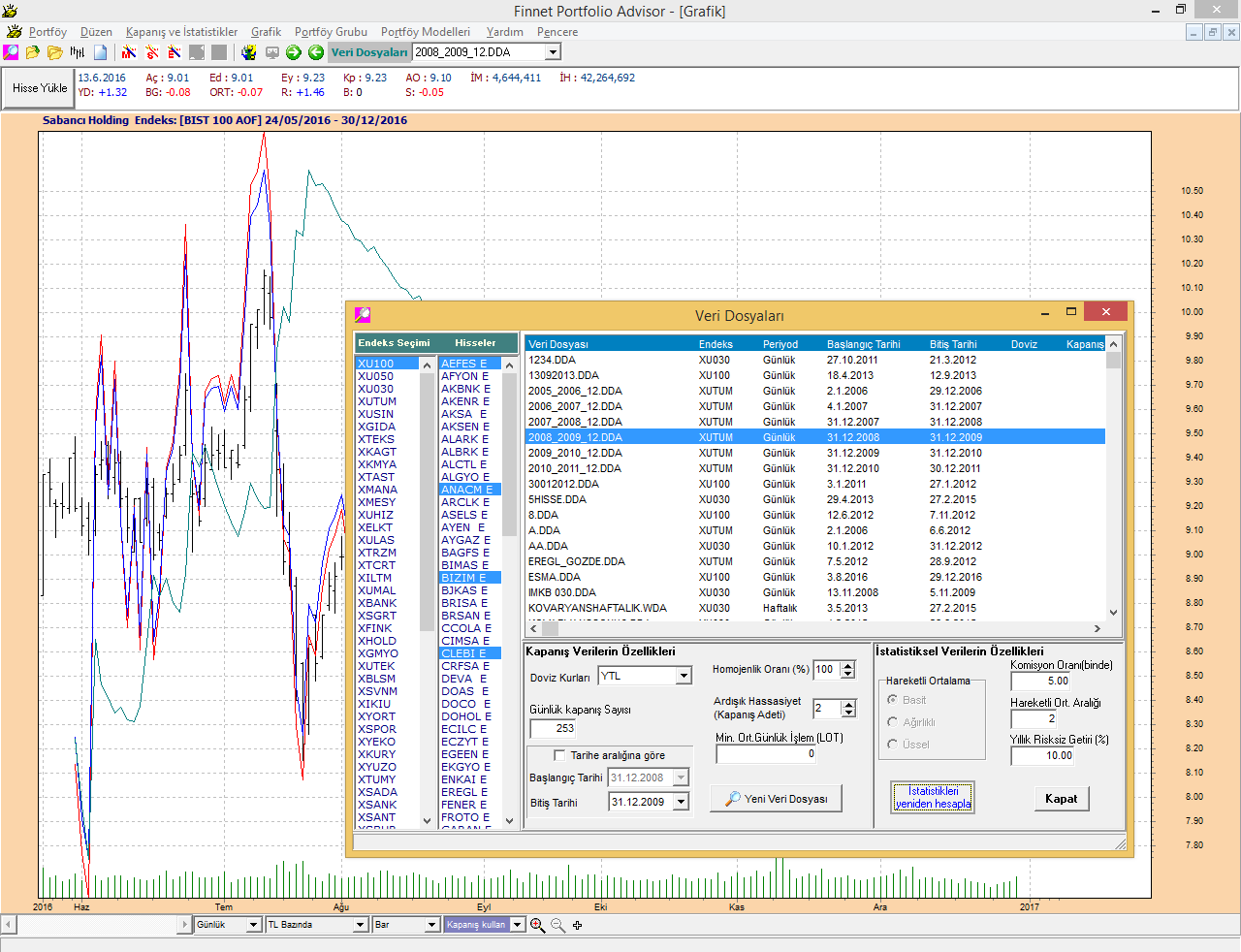Click the first yellow open-folder toolbar icon
Image resolution: width=1241 pixels, height=952 pixels.
tap(33, 52)
